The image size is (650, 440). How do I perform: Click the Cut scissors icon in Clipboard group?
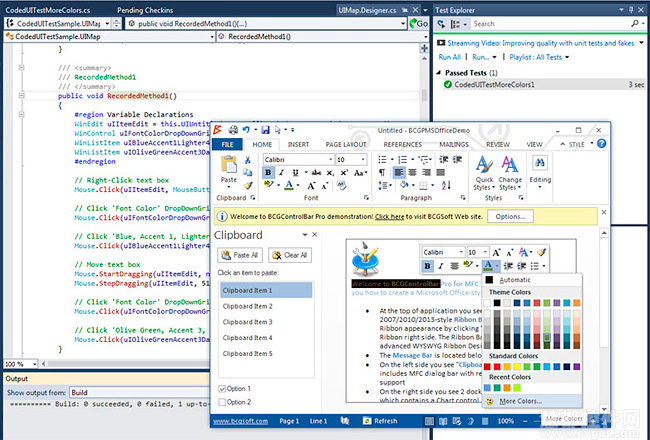247,160
